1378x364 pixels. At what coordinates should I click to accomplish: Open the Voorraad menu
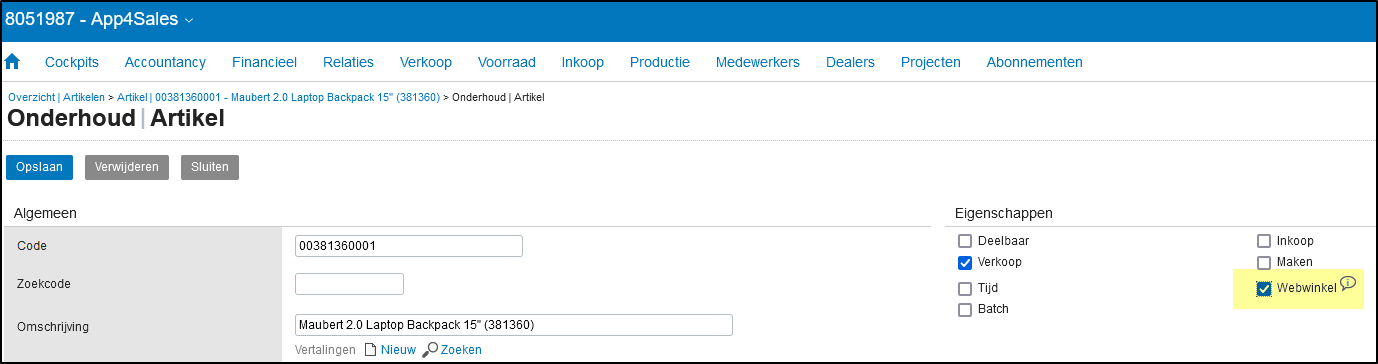[x=507, y=62]
